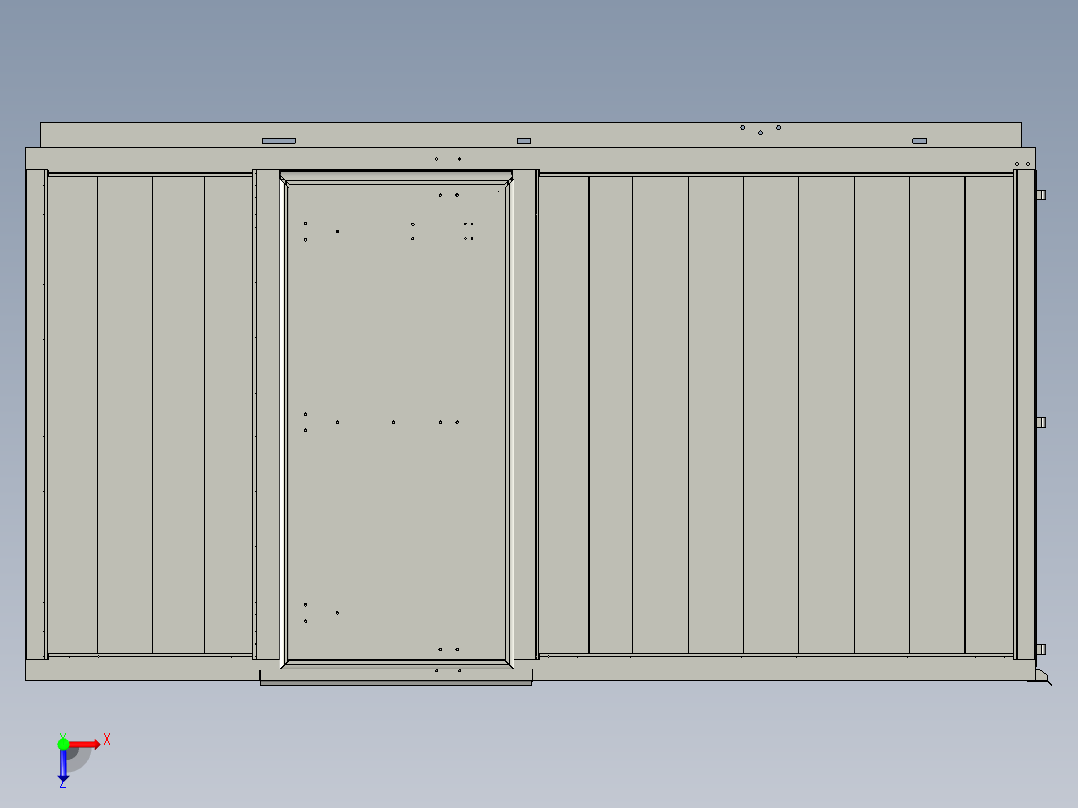
Task: Pick the threshold strip below the door
Action: (396, 682)
